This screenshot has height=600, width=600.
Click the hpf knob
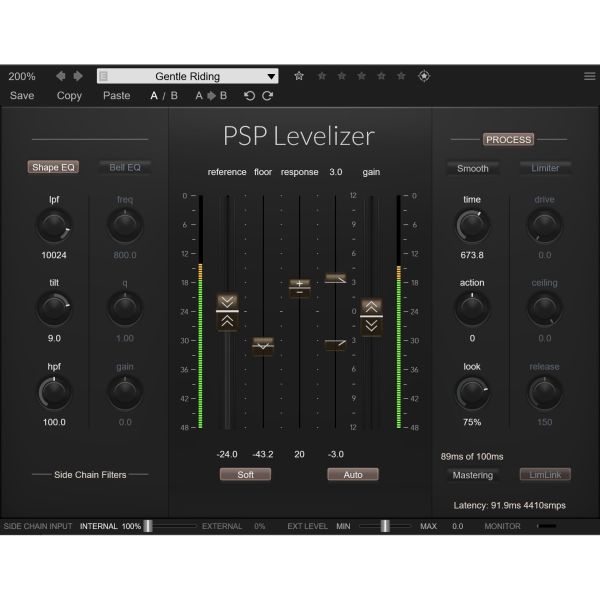[x=54, y=393]
